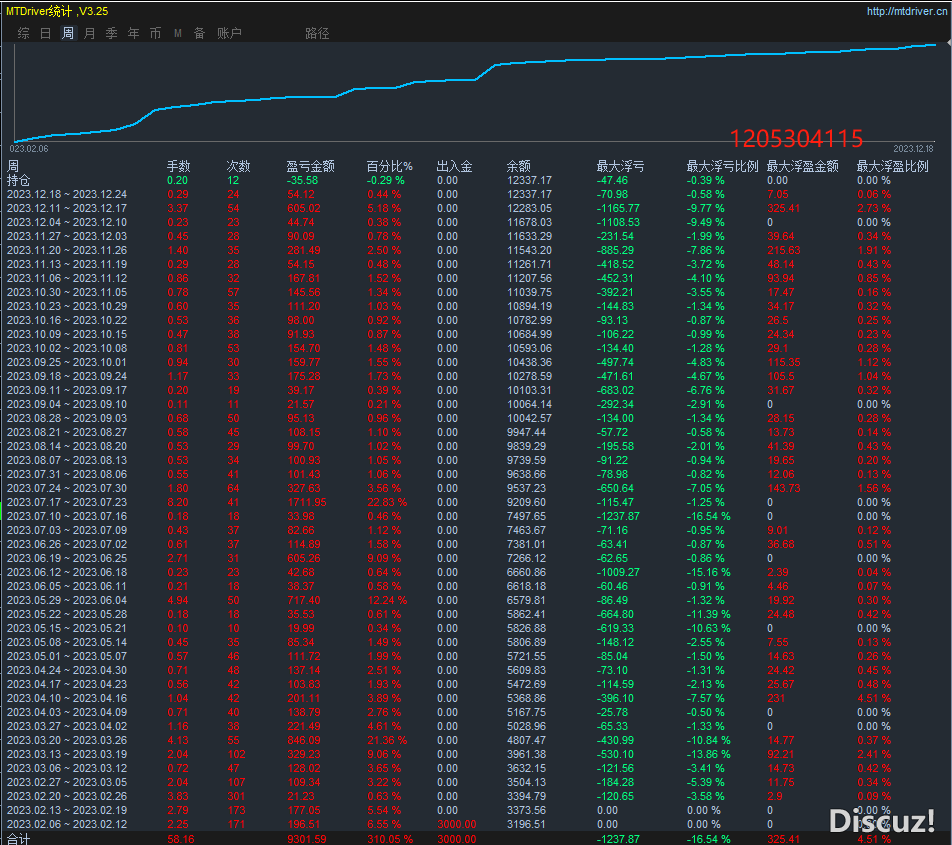Select the 合计 totals row label
The width and height of the screenshot is (952, 845).
click(x=18, y=839)
